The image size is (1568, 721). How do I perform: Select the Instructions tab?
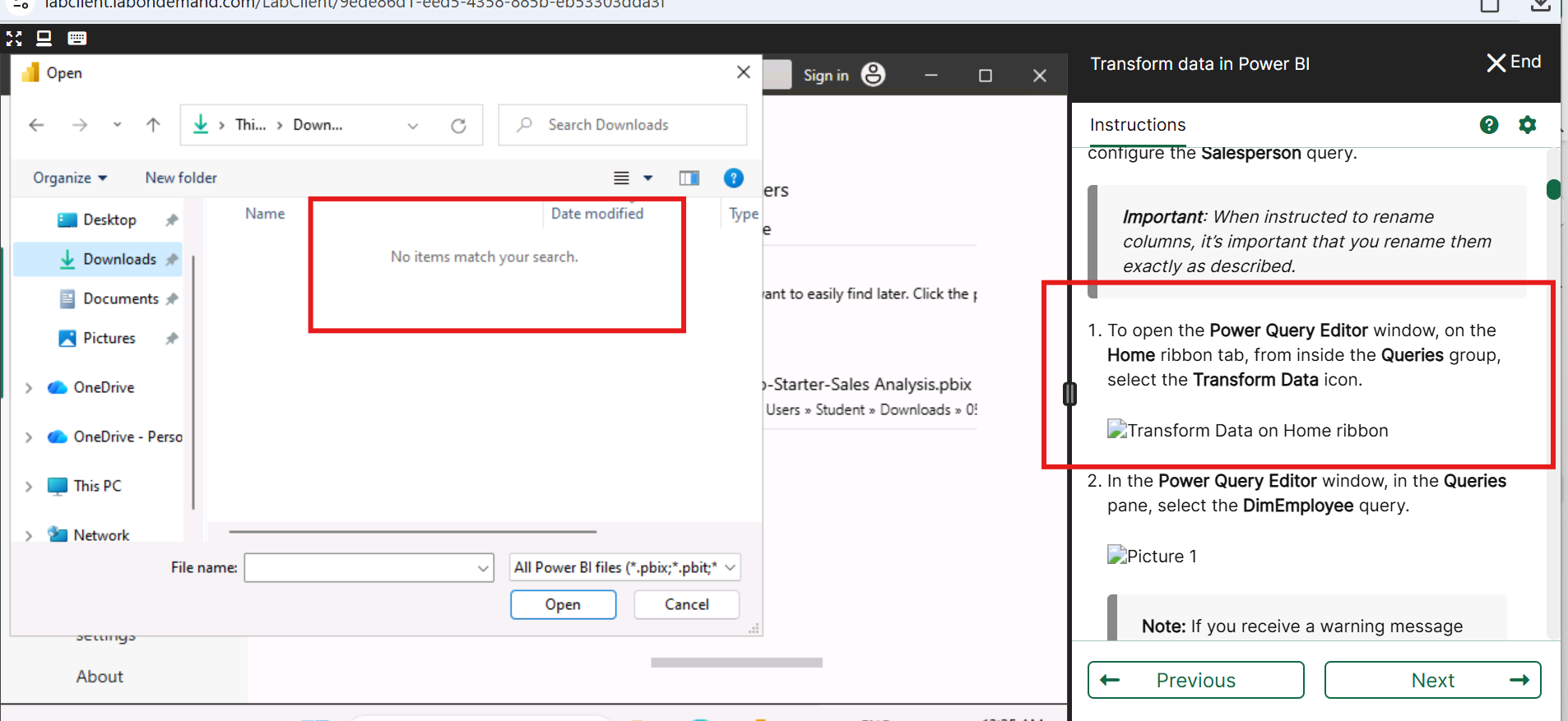click(x=1138, y=125)
